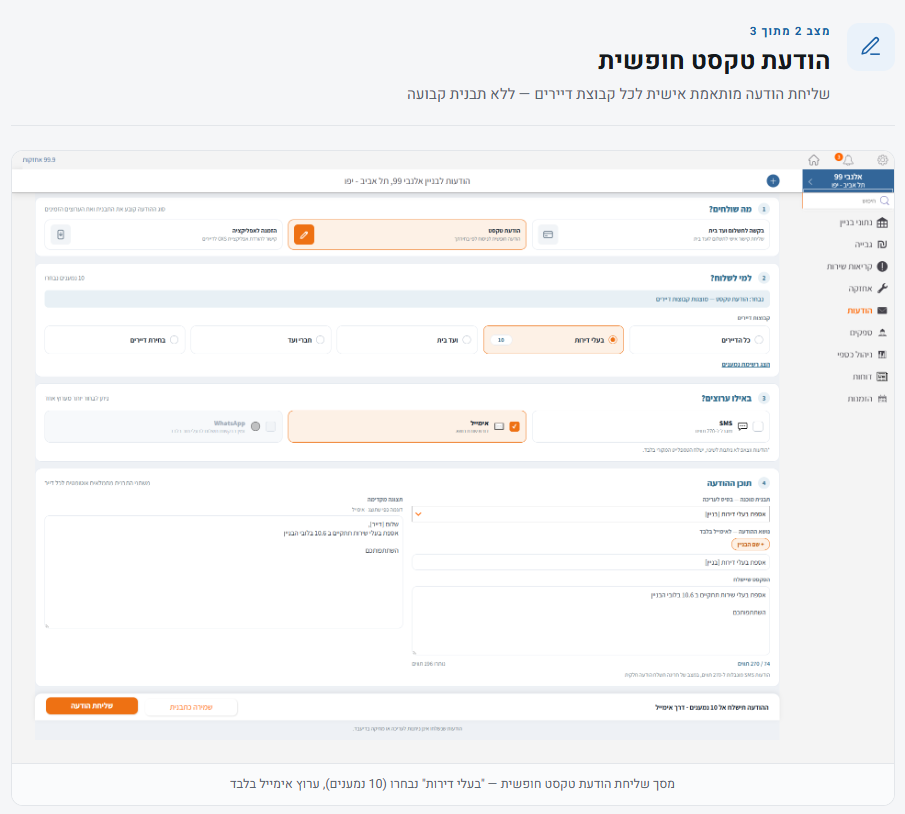Select the בעלי דירות radio option

[x=612, y=339]
